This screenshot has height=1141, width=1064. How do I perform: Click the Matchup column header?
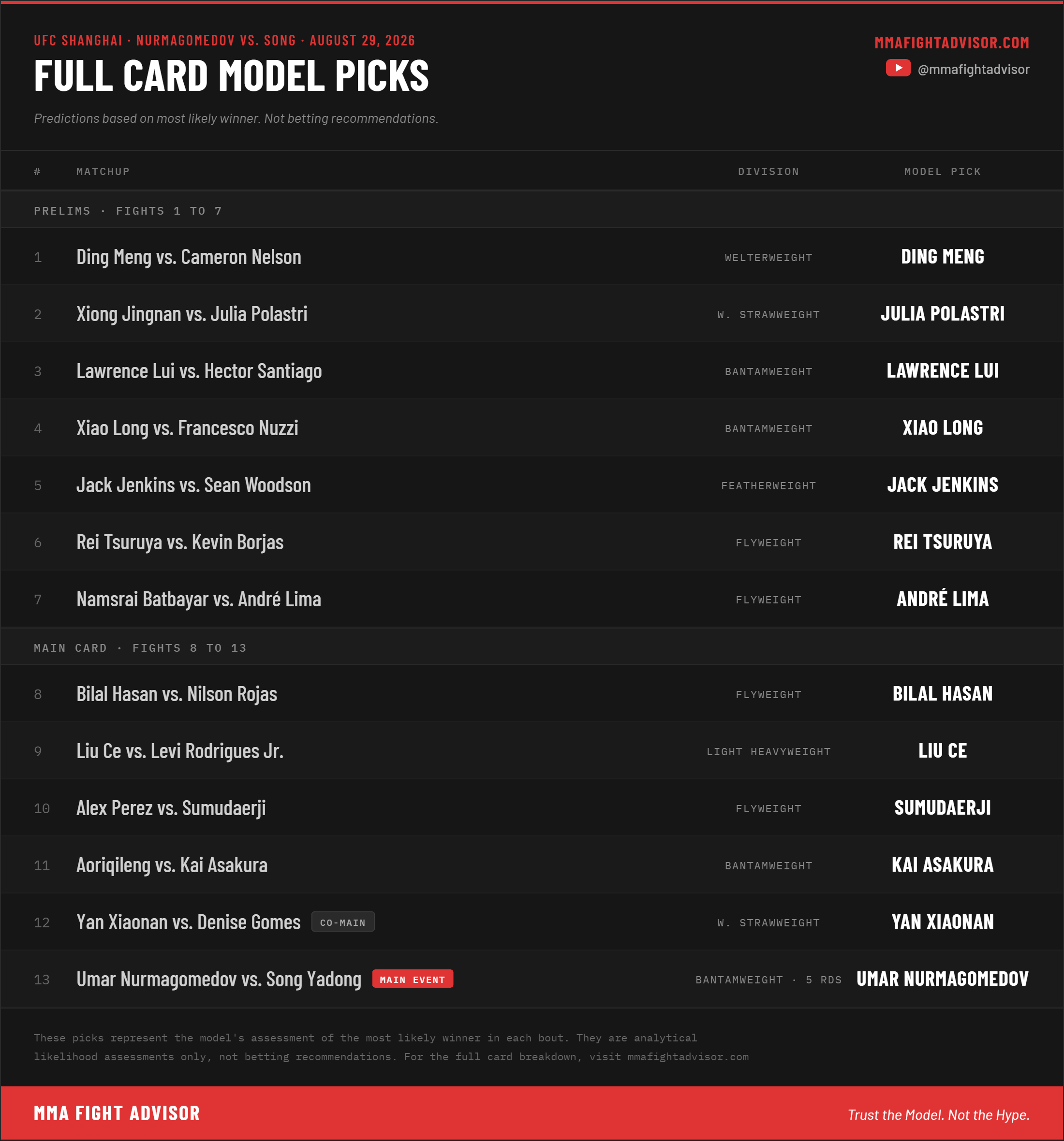(x=103, y=172)
